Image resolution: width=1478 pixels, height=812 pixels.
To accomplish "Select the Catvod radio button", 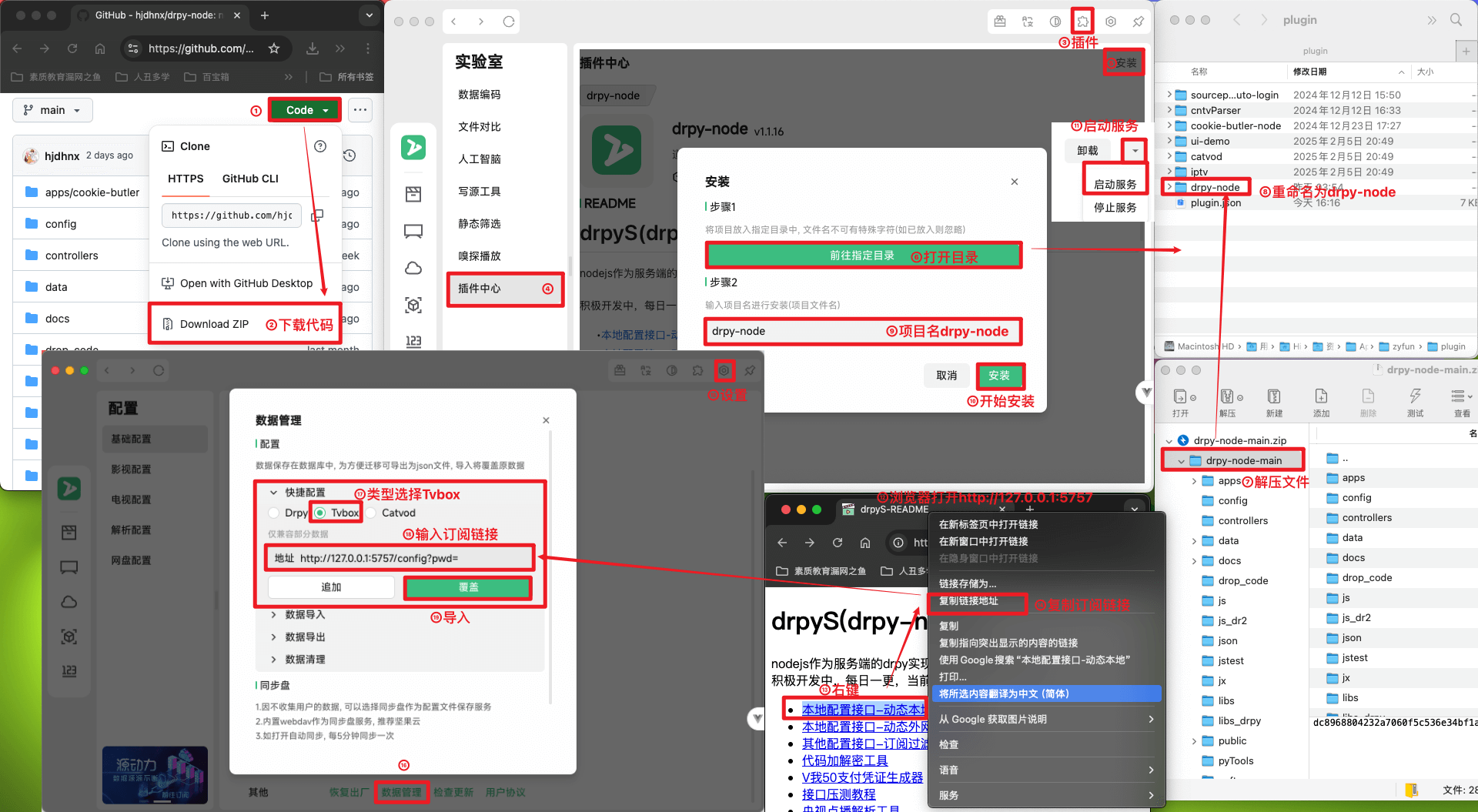I will click(371, 513).
